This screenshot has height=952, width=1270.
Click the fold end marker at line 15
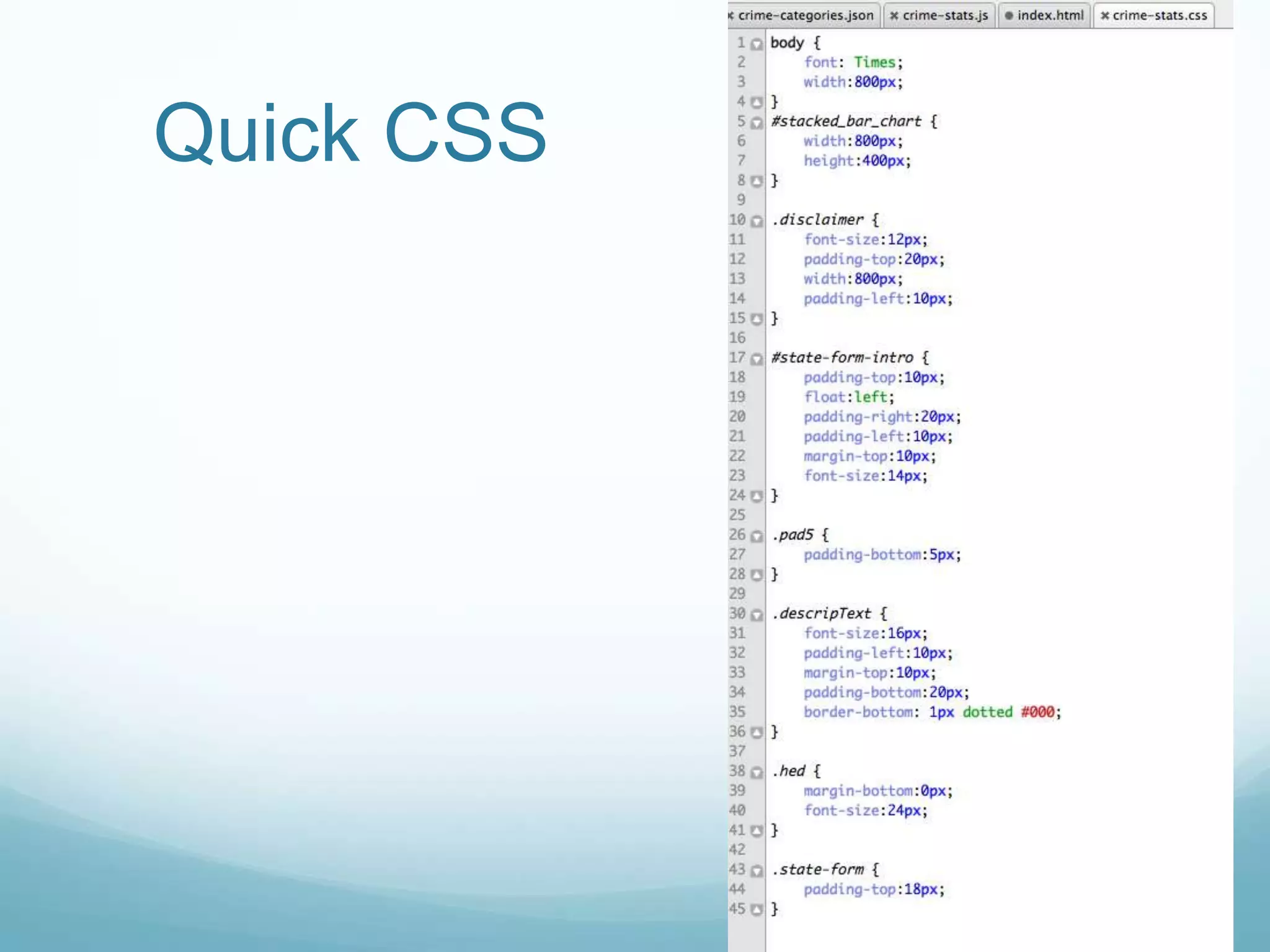[757, 319]
